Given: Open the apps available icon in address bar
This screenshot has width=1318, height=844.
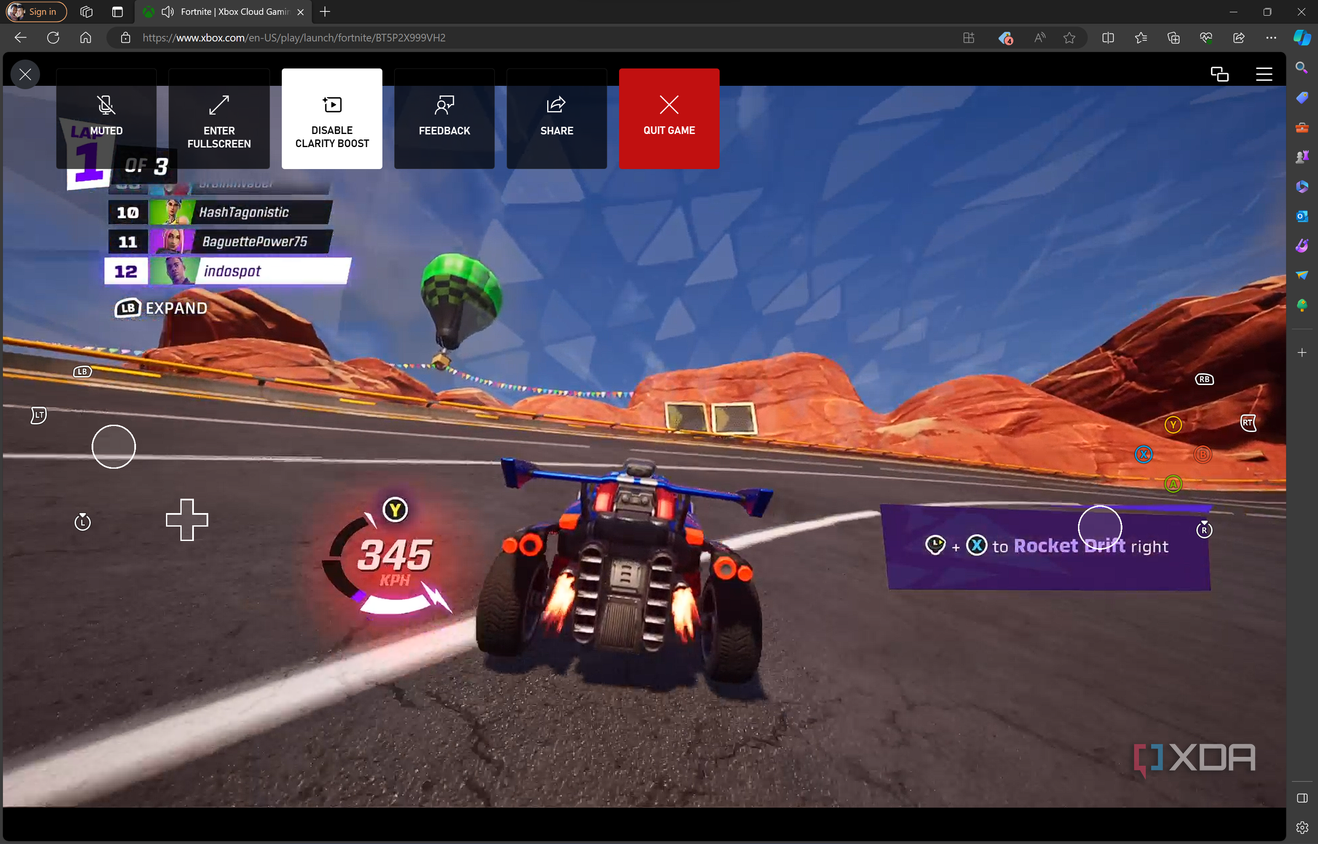Looking at the screenshot, I should (968, 37).
